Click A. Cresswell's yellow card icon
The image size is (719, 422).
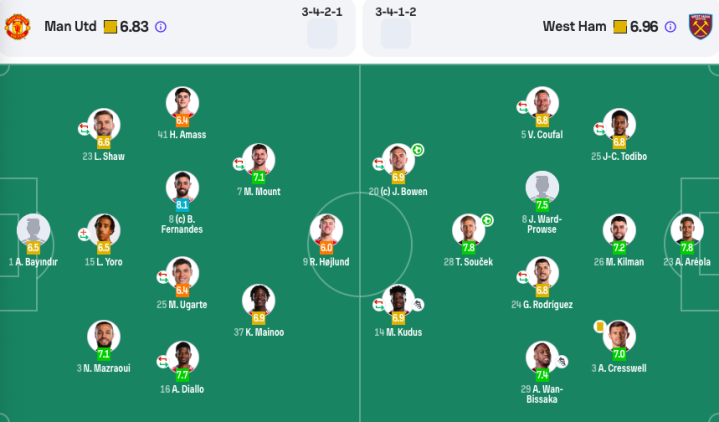(x=599, y=326)
